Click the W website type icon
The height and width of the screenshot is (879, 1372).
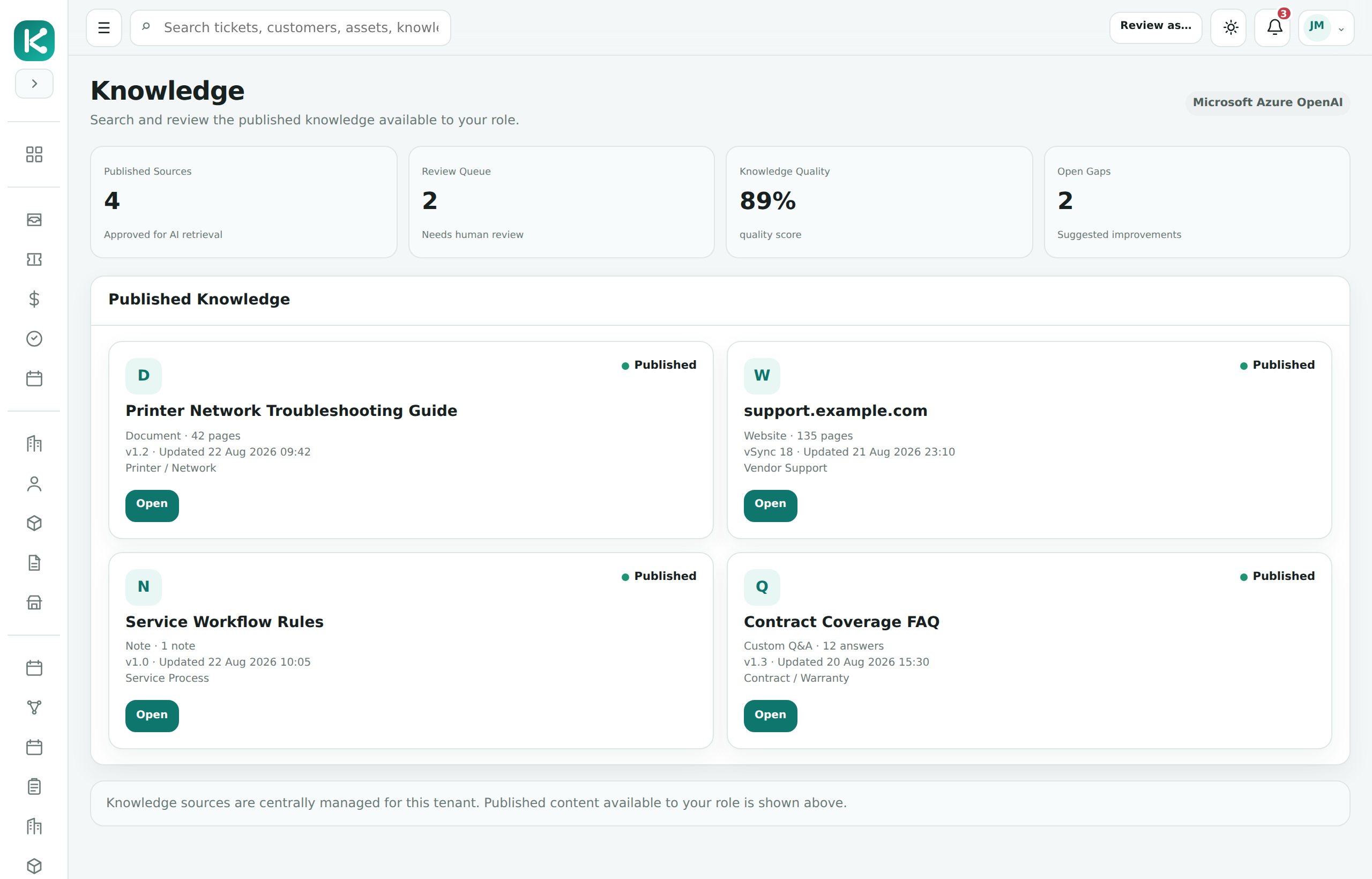[x=762, y=376]
